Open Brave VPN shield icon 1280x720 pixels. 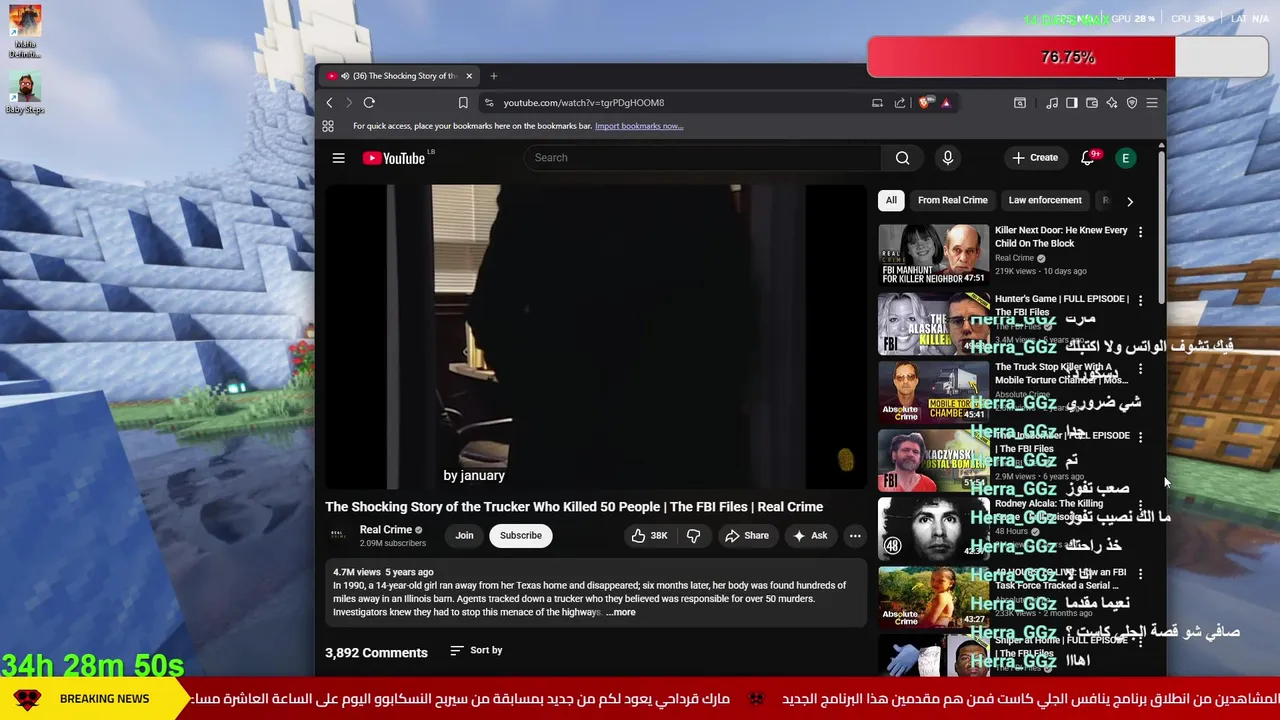click(1132, 102)
